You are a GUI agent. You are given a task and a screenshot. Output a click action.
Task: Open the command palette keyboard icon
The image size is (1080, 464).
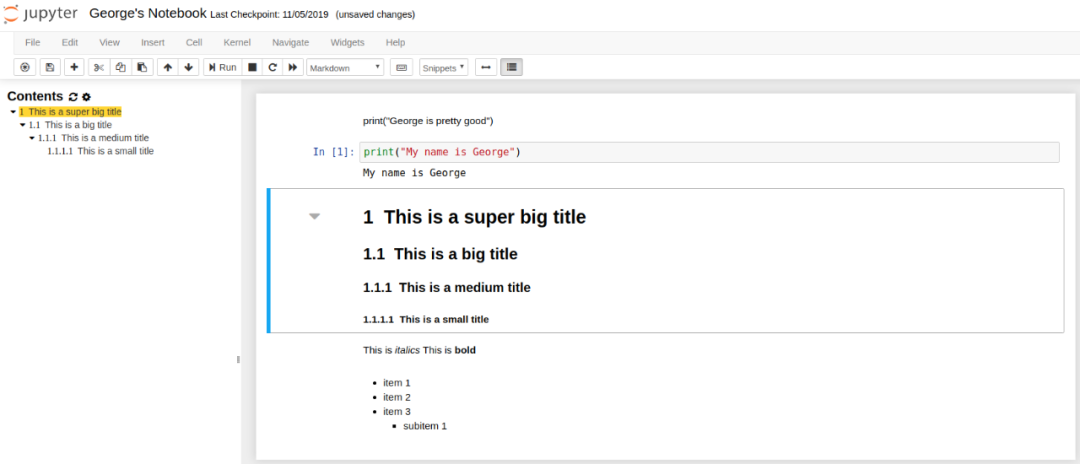tap(402, 67)
